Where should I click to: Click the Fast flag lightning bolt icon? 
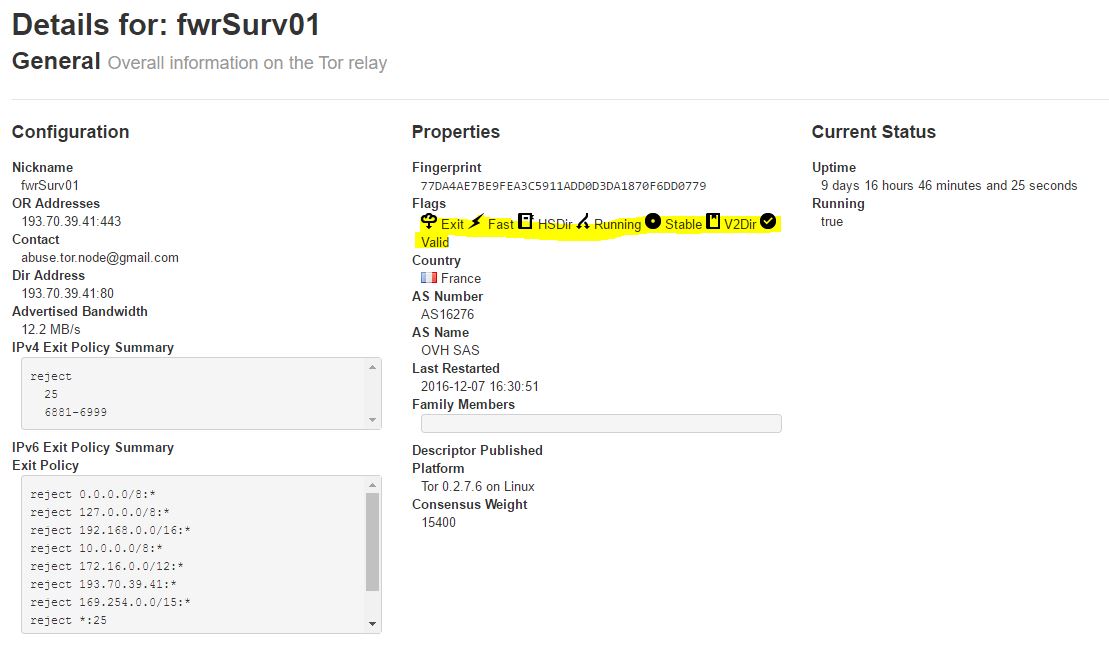point(476,222)
